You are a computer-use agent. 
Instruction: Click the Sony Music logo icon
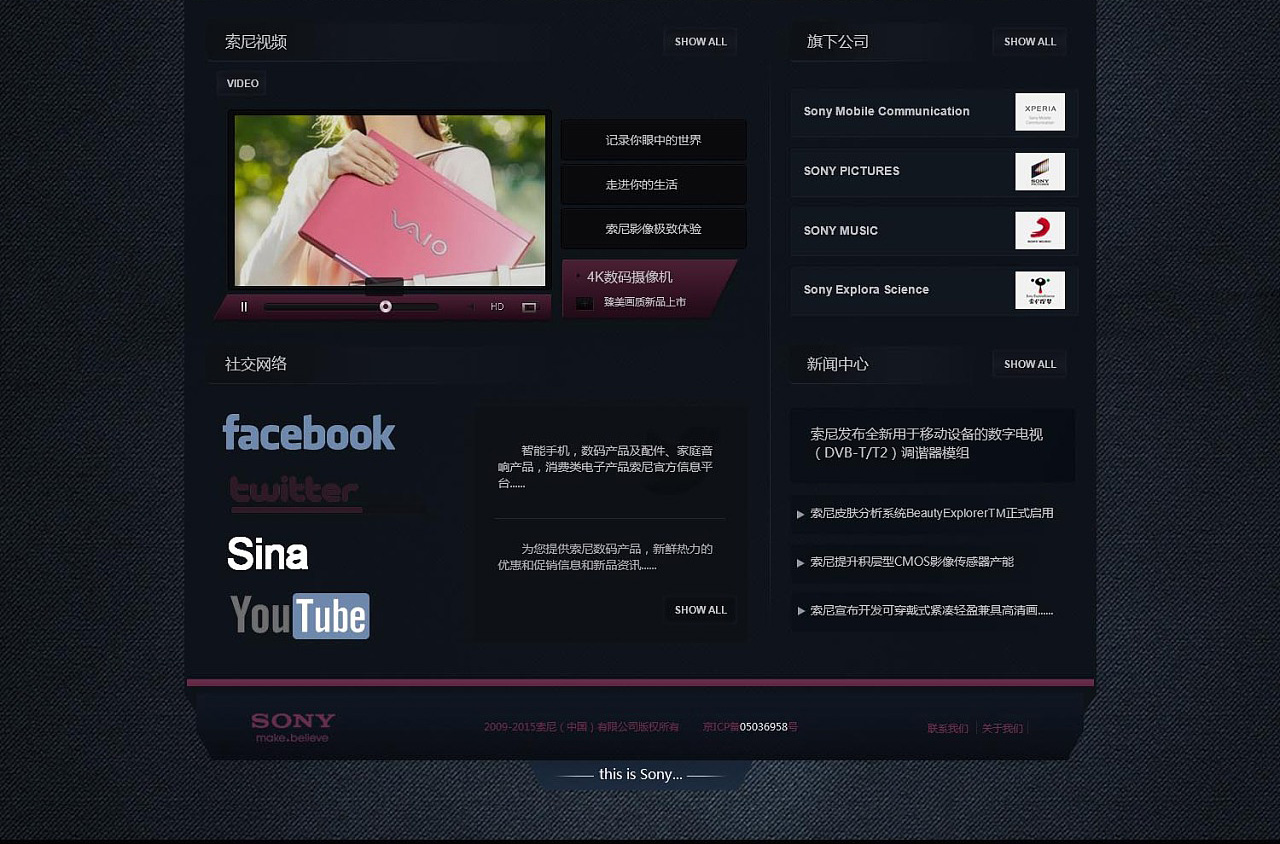[x=1040, y=231]
